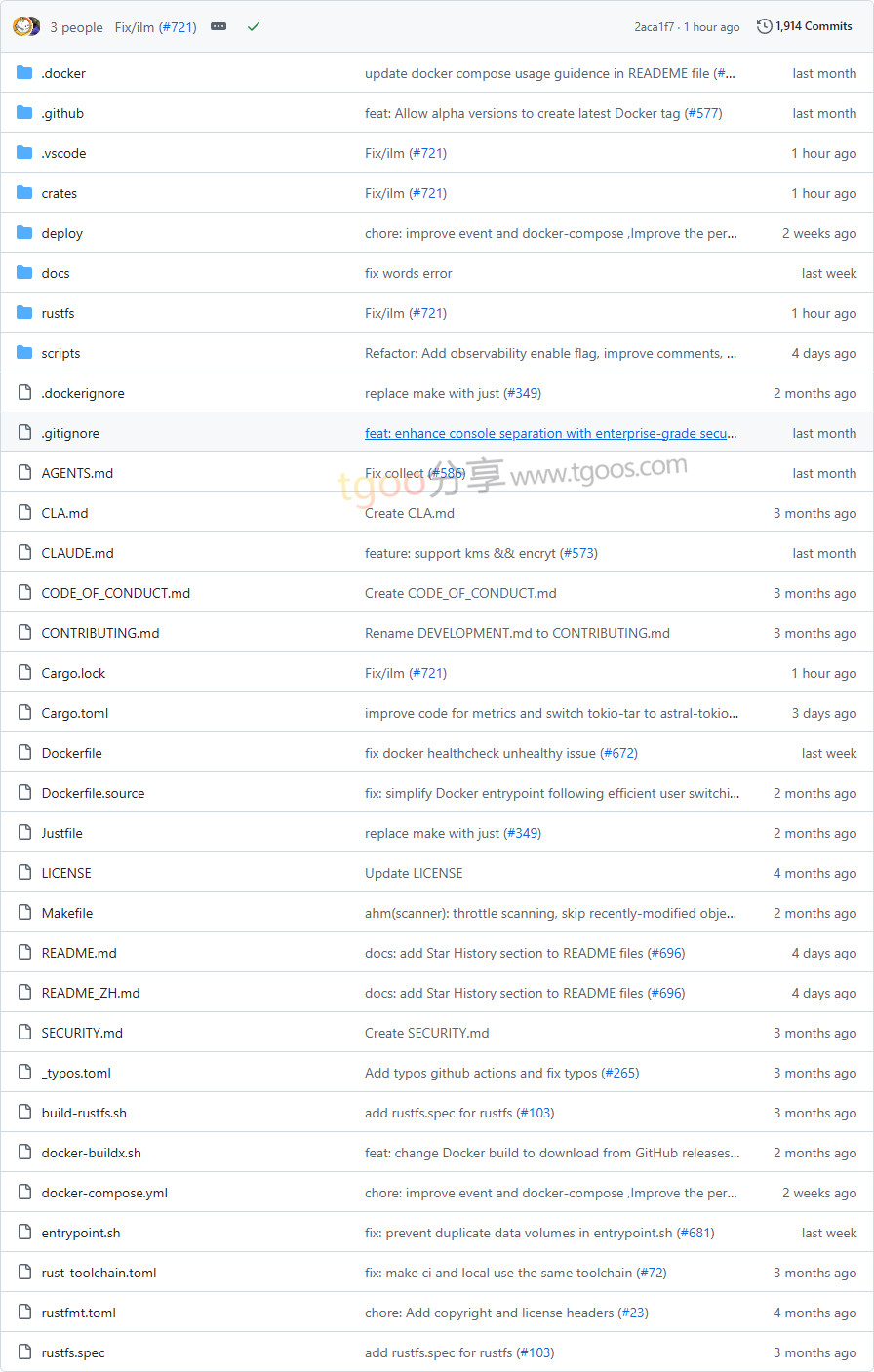Open the docs folder
This screenshot has width=874, height=1372.
pyautogui.click(x=56, y=273)
